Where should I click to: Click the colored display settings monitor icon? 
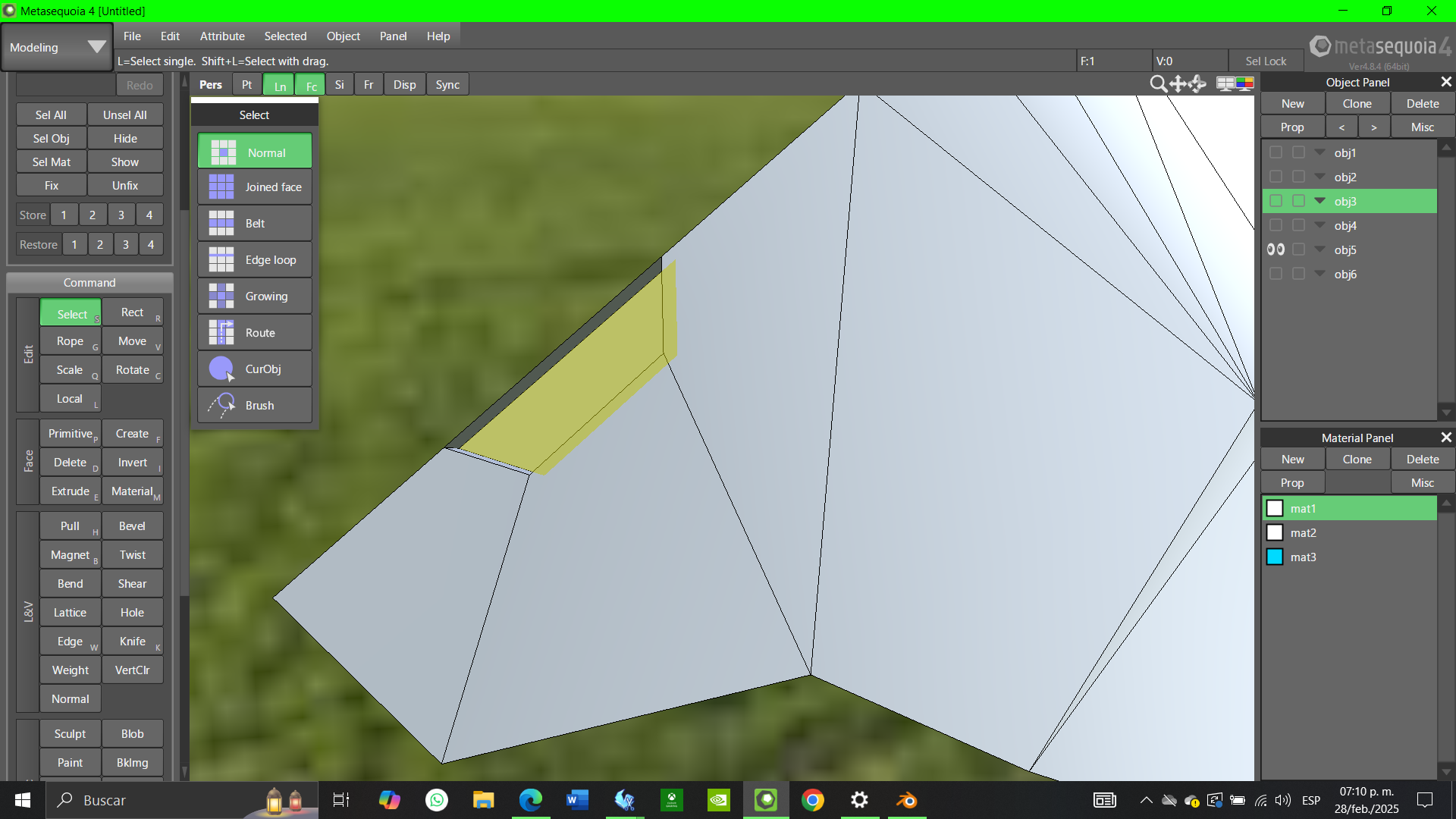(x=1244, y=84)
